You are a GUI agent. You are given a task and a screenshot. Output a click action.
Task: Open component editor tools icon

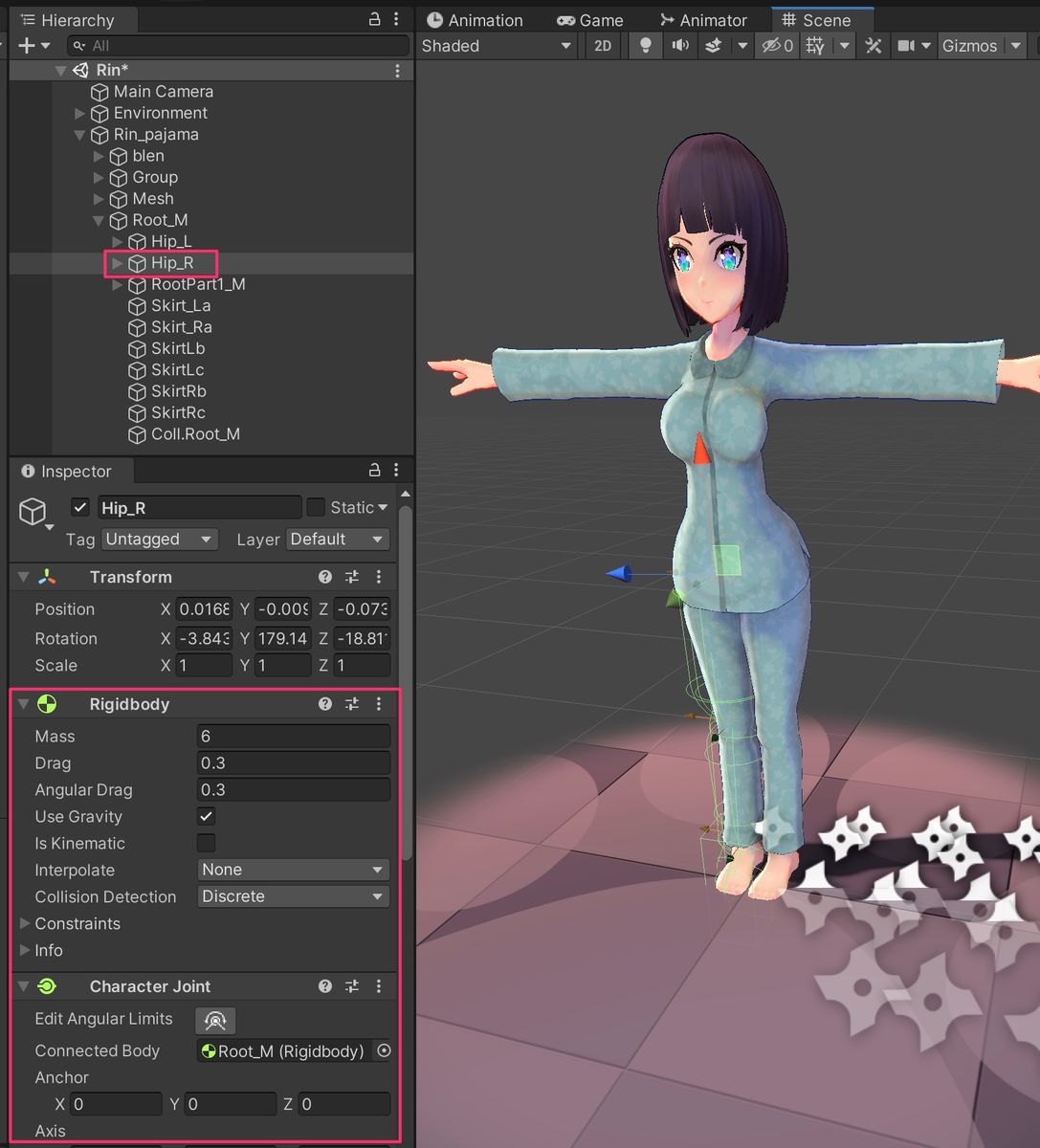(873, 45)
